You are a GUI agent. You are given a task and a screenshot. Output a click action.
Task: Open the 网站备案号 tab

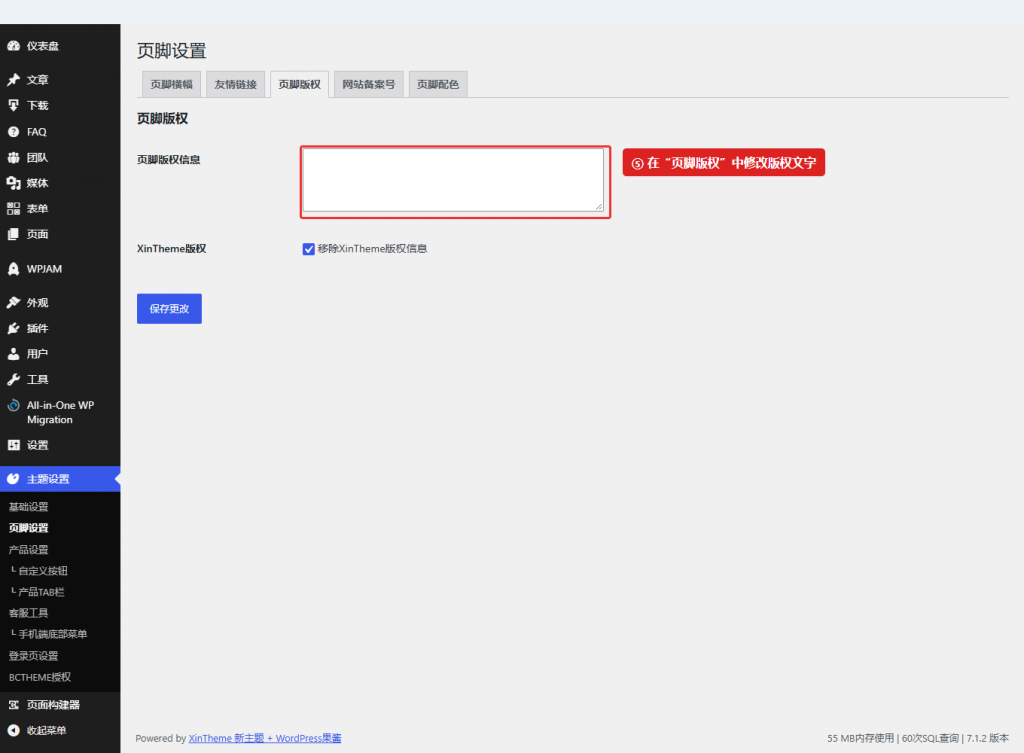(x=369, y=84)
